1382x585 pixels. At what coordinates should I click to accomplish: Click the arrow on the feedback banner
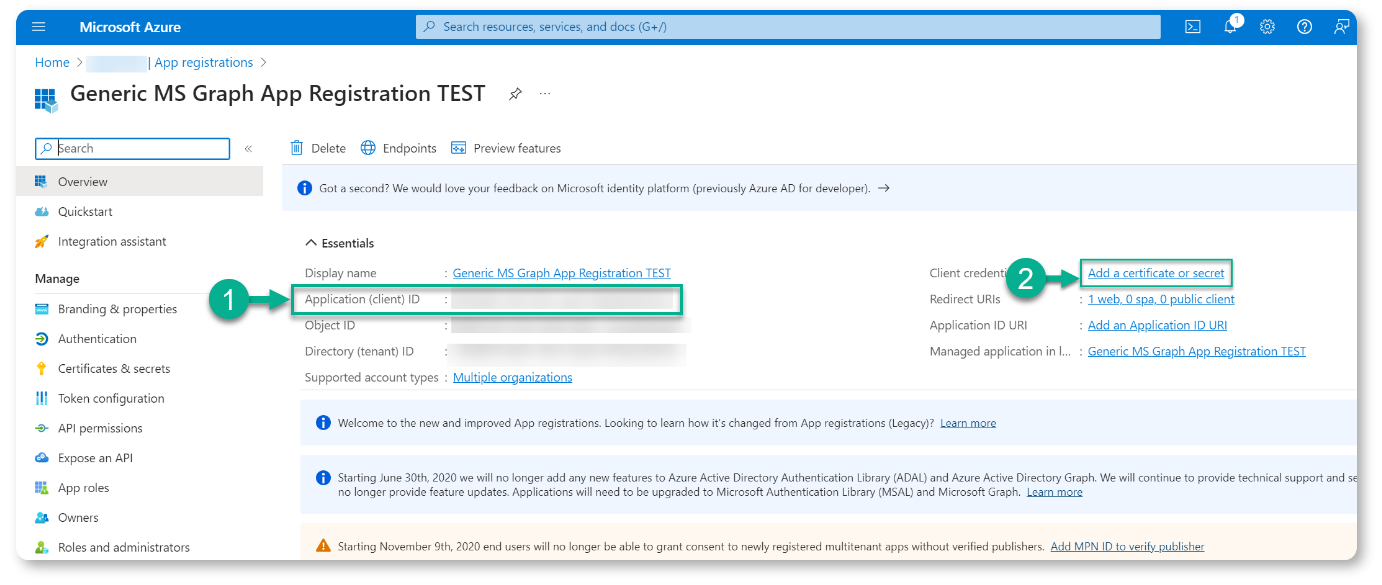[x=883, y=188]
